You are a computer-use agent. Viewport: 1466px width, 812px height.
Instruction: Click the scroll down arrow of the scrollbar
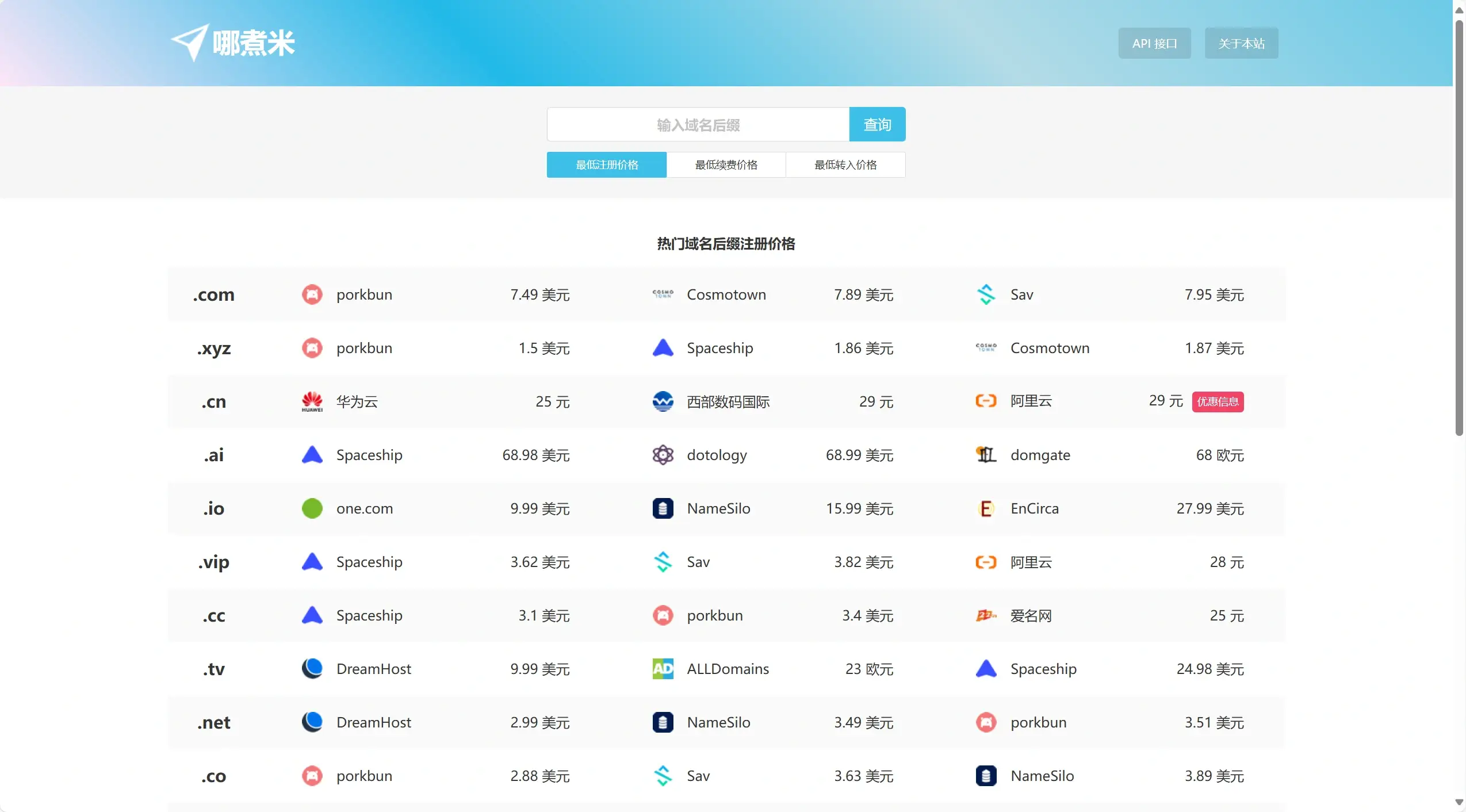click(1459, 802)
